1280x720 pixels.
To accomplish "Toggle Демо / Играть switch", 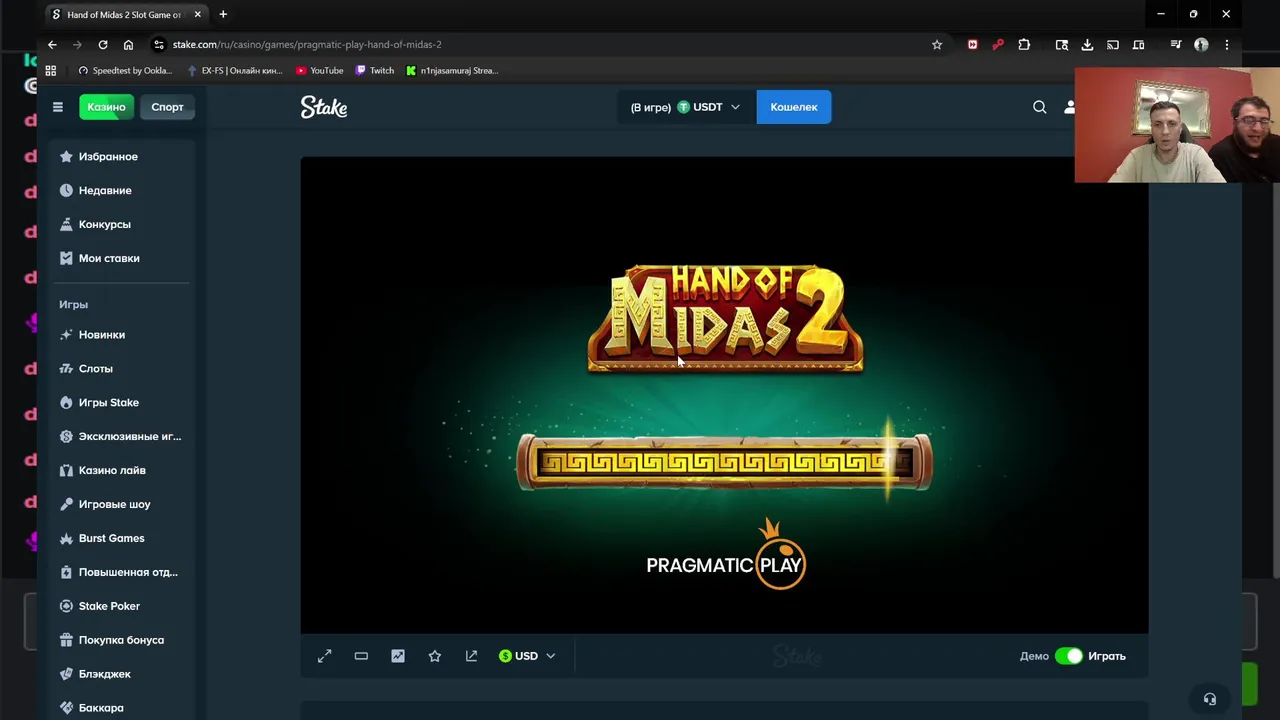I will [1069, 656].
